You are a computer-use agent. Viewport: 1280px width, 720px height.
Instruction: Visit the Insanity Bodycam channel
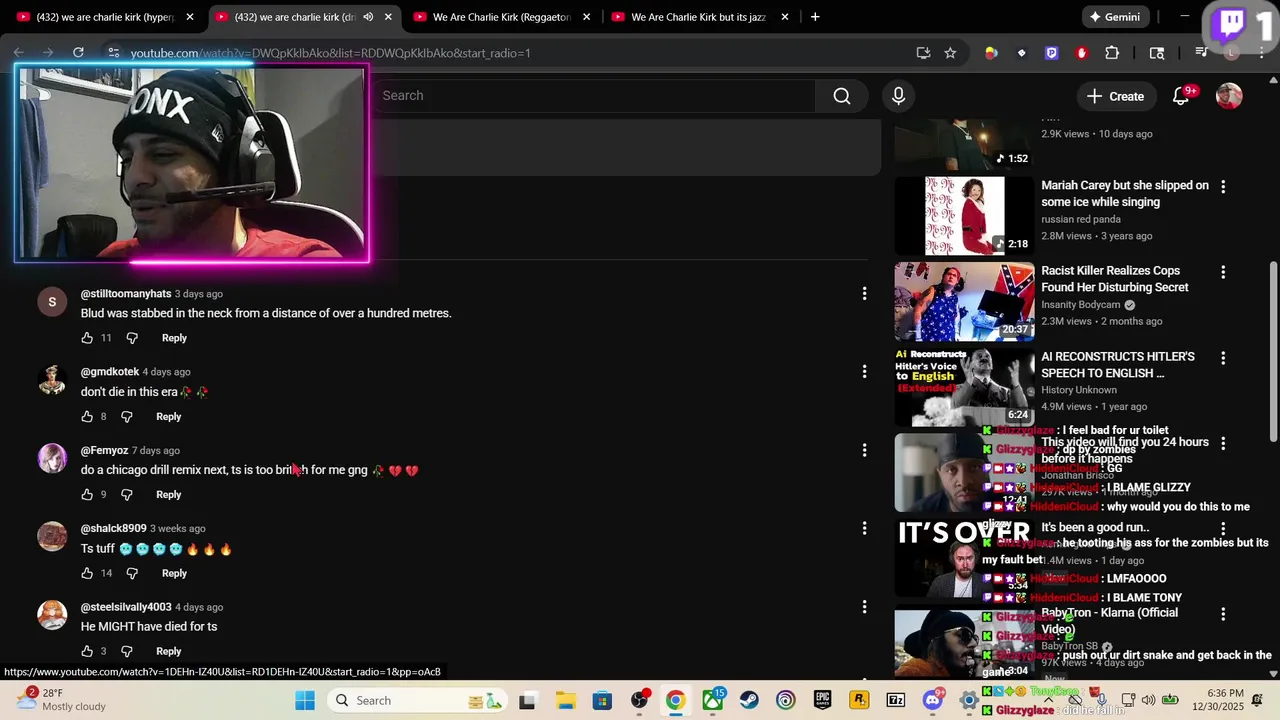[x=1080, y=305]
